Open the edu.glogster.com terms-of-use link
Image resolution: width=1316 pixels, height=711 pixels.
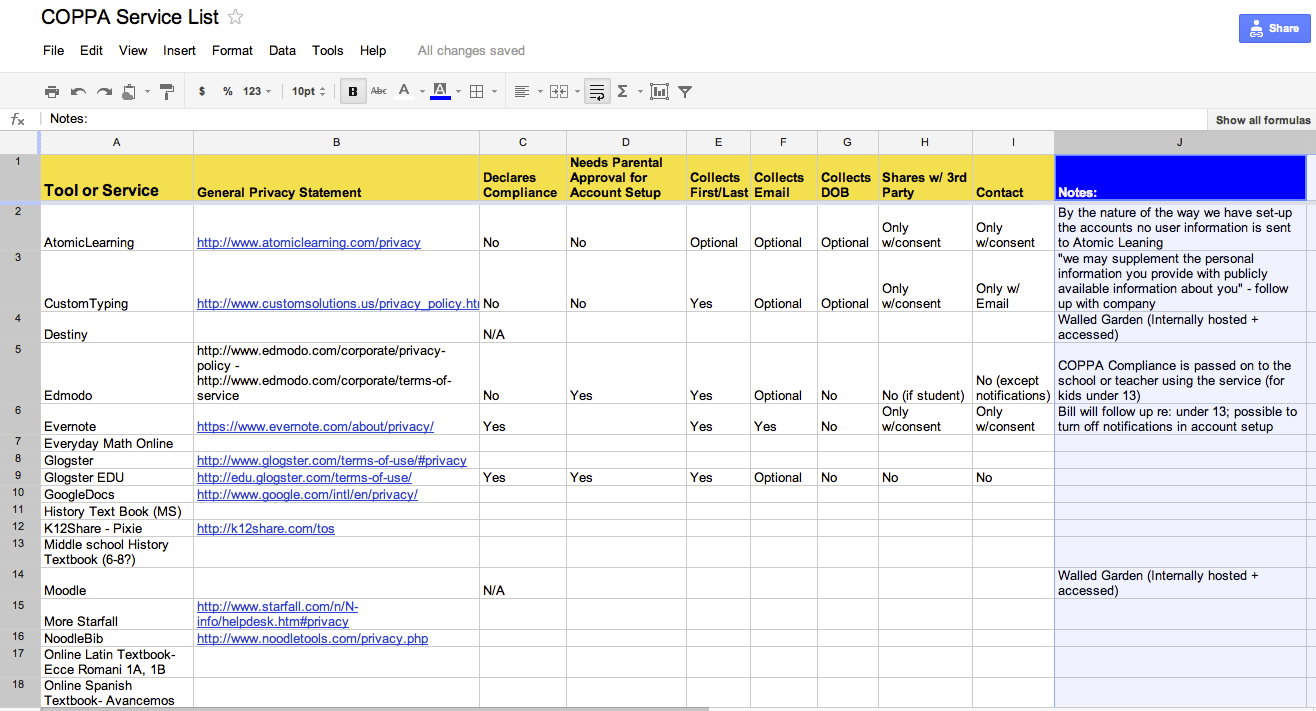(304, 477)
